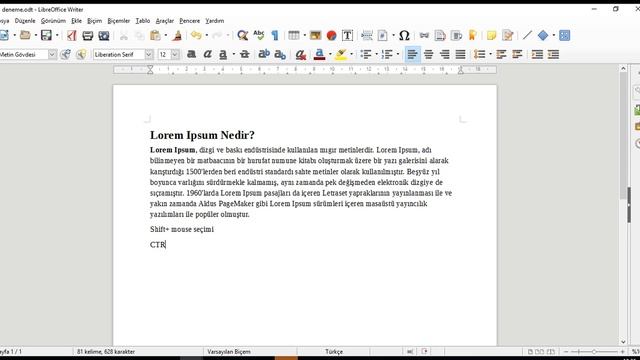Insert a special character with the Omega icon
This screenshot has height=360, width=640.
click(404, 36)
